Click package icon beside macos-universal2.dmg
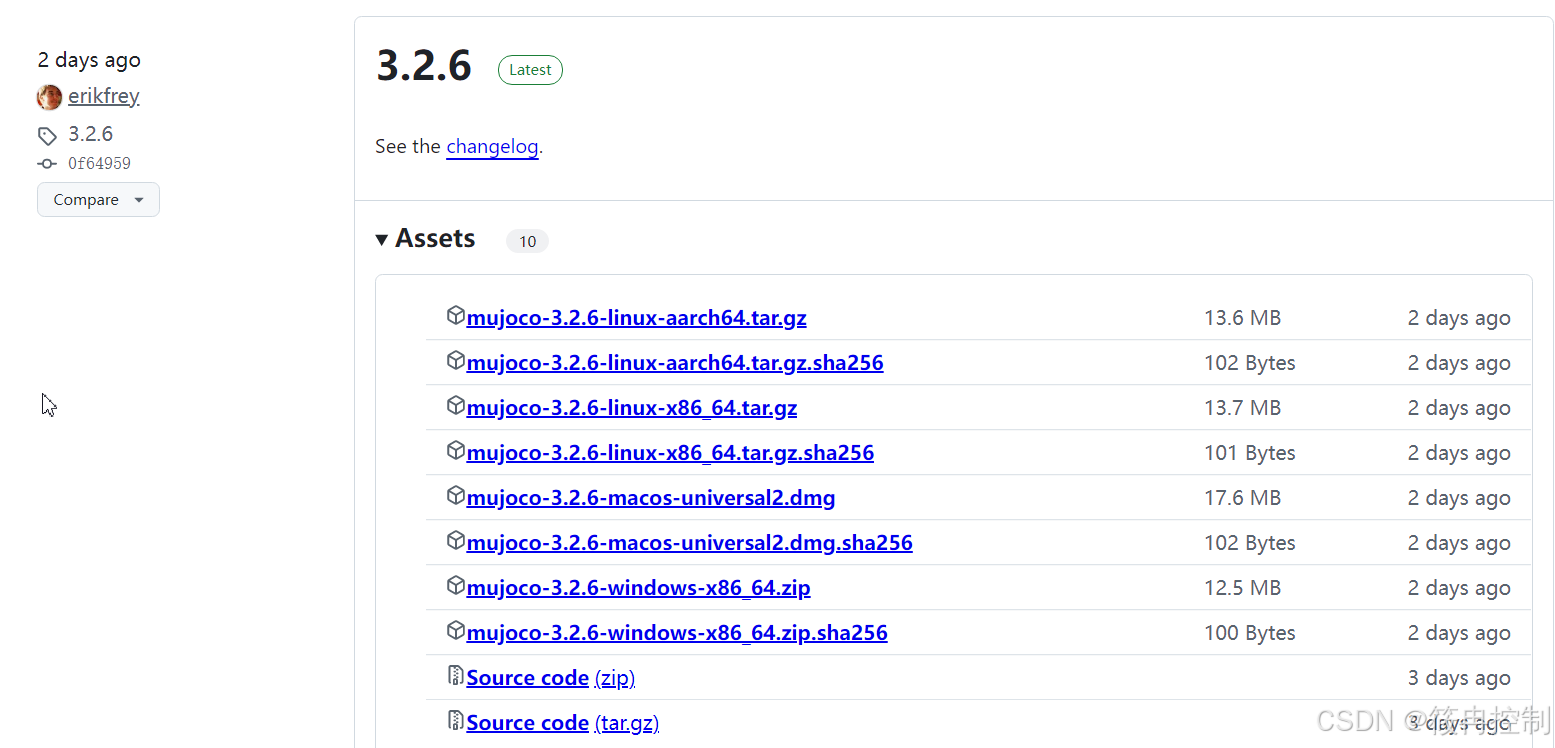 pos(455,496)
